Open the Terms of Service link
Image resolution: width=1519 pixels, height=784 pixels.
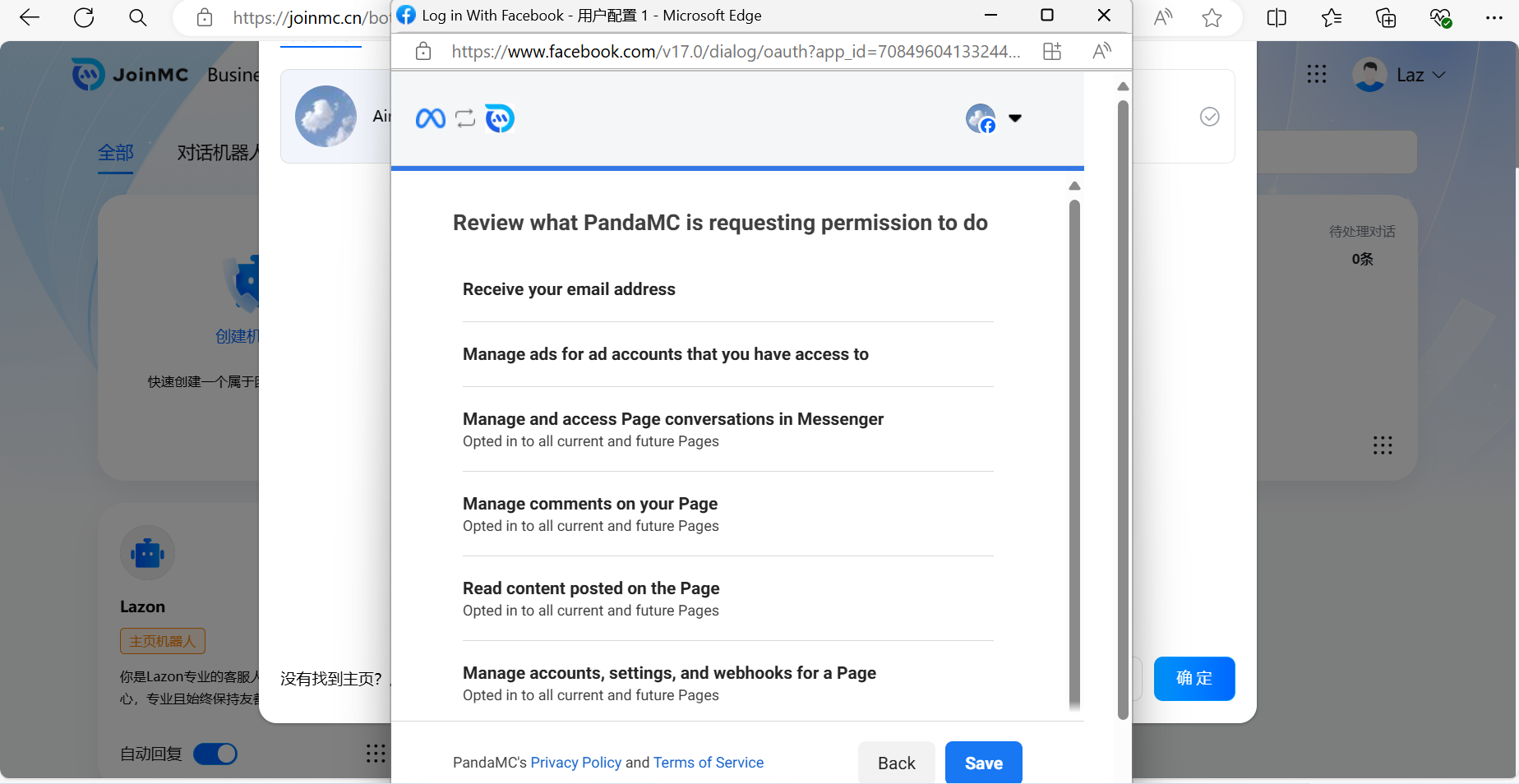[x=708, y=763]
